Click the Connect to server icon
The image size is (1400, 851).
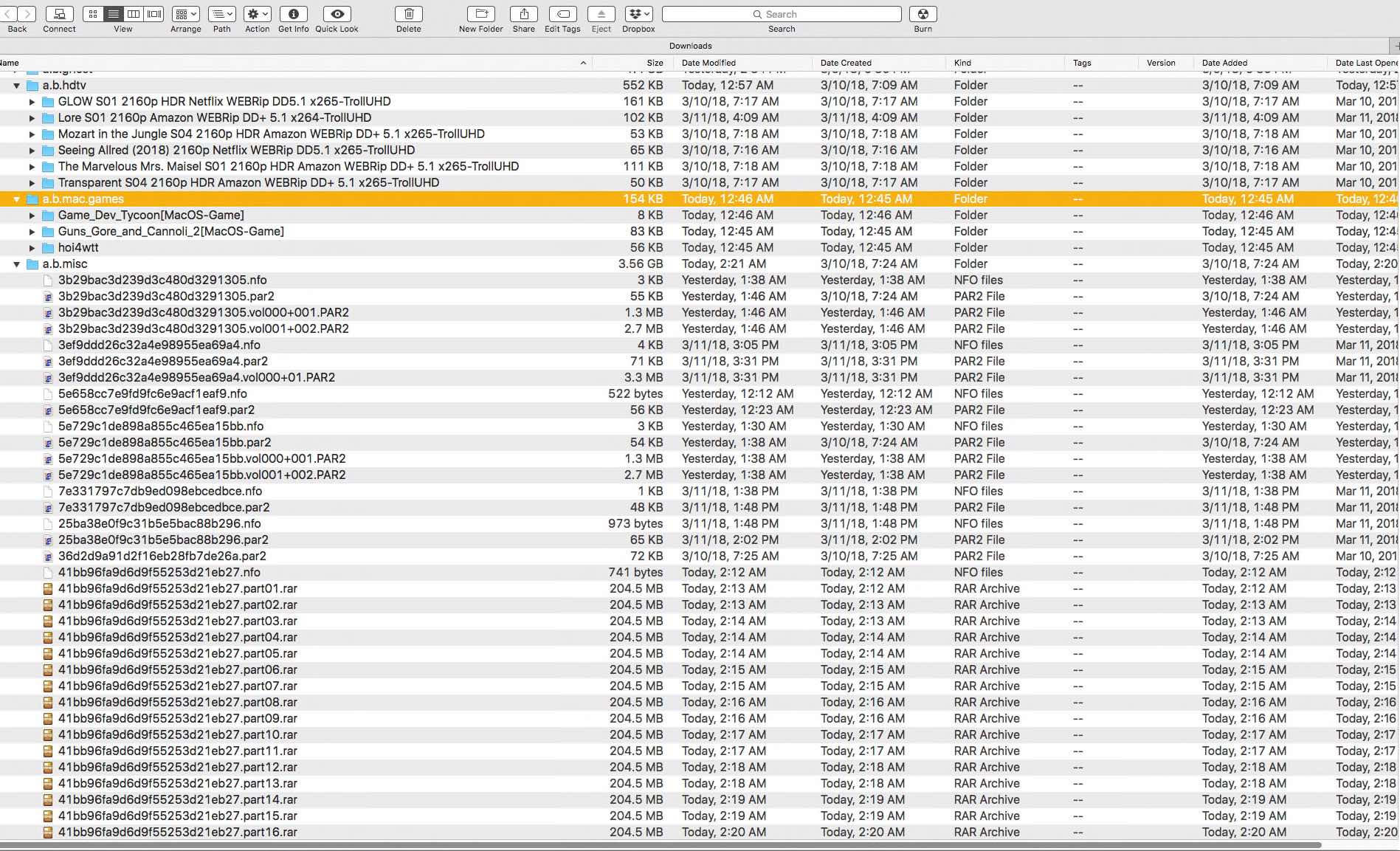coord(59,14)
